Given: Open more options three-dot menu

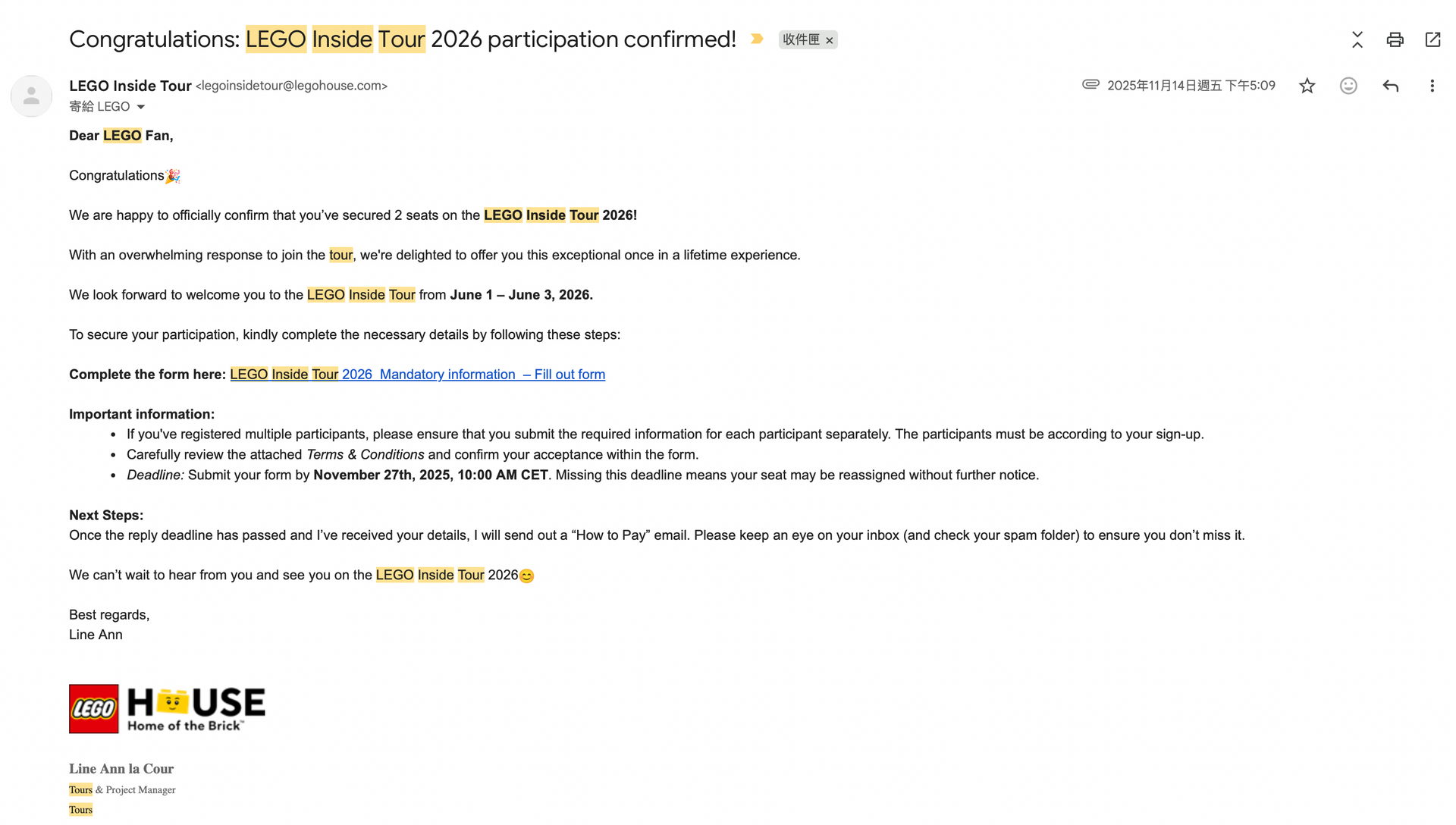Looking at the screenshot, I should pyautogui.click(x=1432, y=86).
